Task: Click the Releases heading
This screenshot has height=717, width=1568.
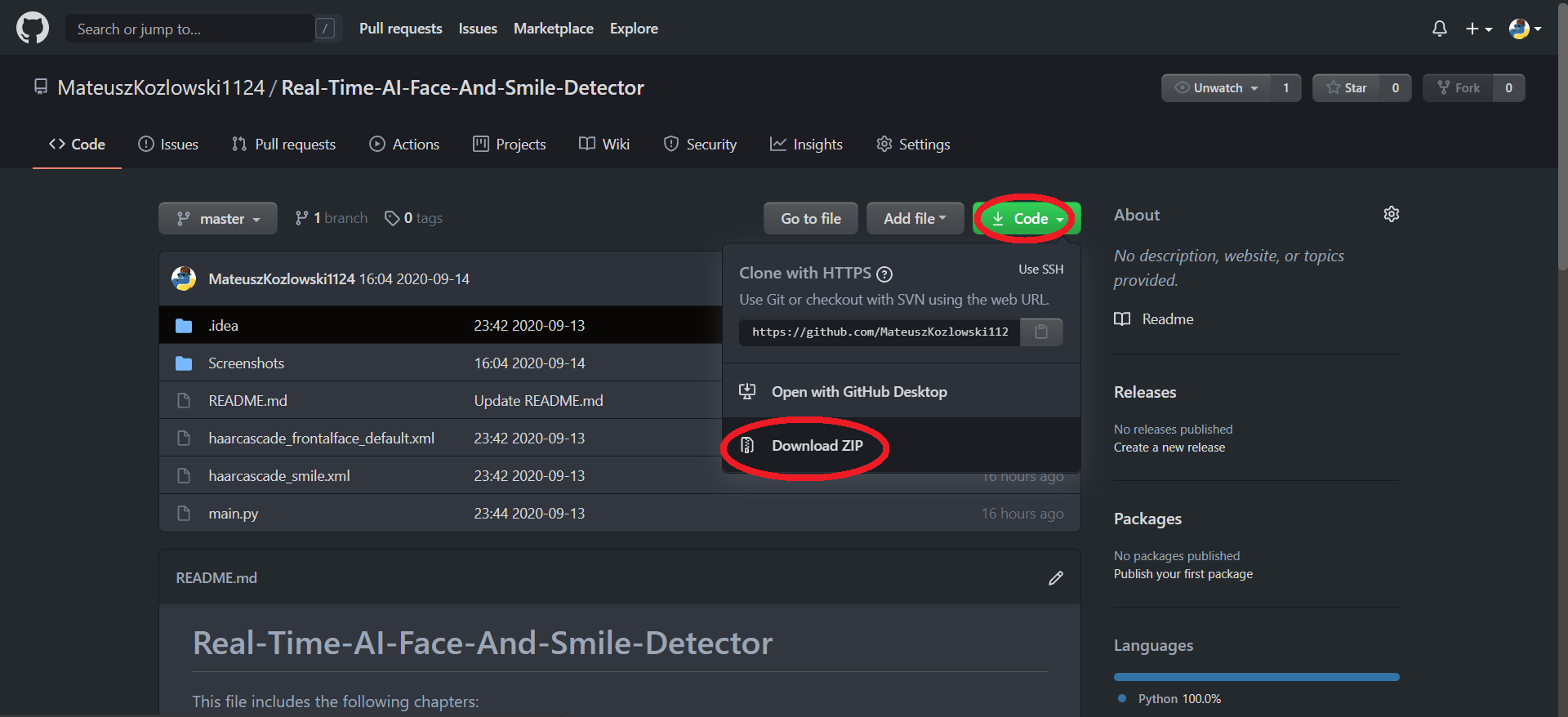Action: coord(1145,392)
